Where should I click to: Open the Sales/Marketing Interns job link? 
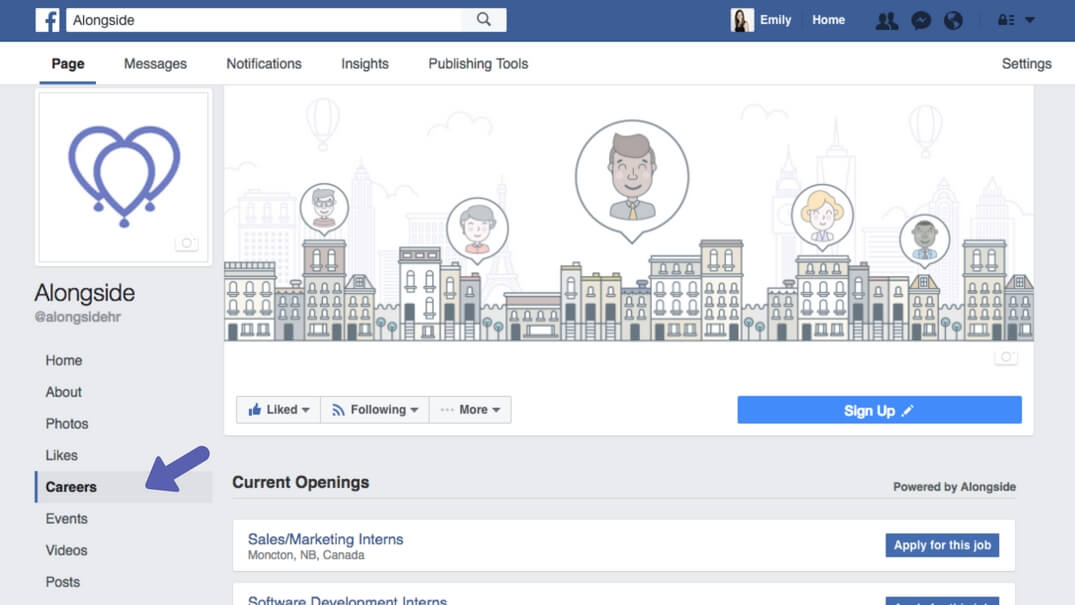[326, 539]
